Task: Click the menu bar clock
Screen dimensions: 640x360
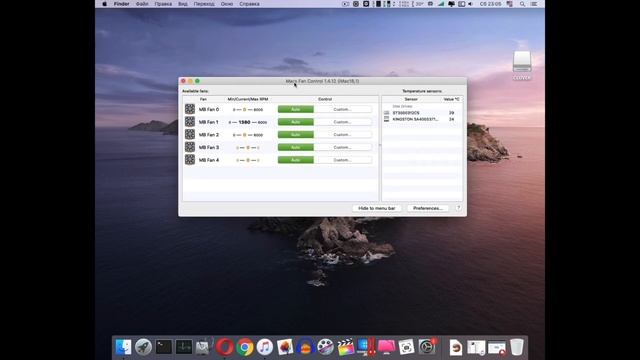Action: point(490,4)
